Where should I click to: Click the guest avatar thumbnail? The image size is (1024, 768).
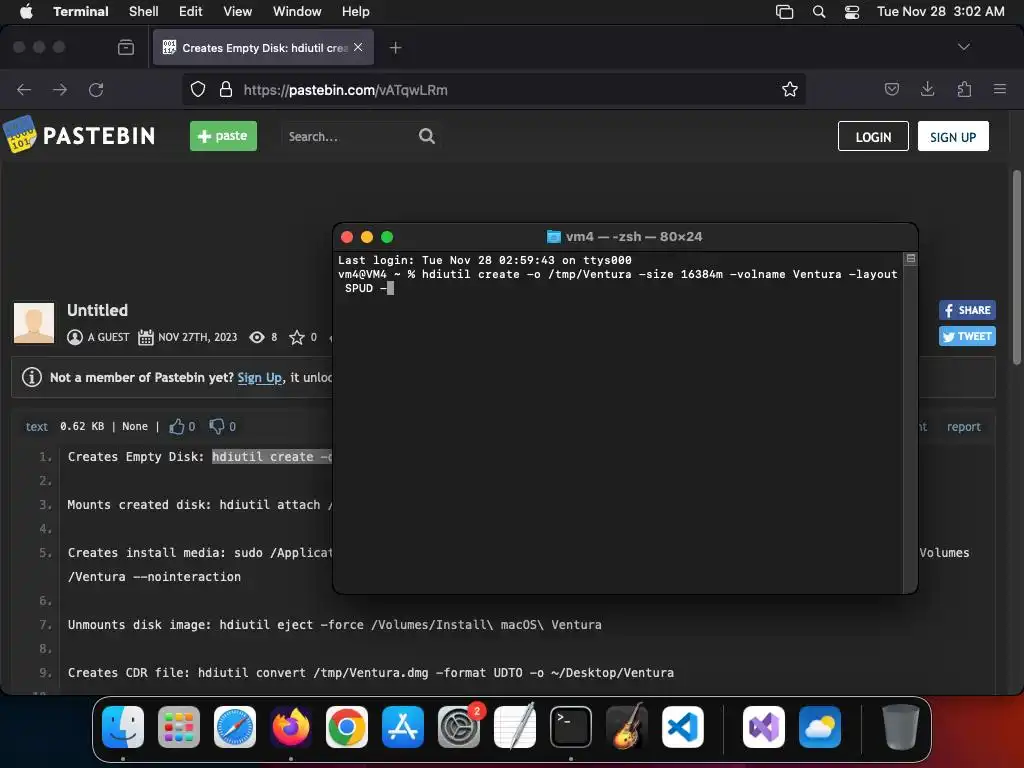pos(34,323)
